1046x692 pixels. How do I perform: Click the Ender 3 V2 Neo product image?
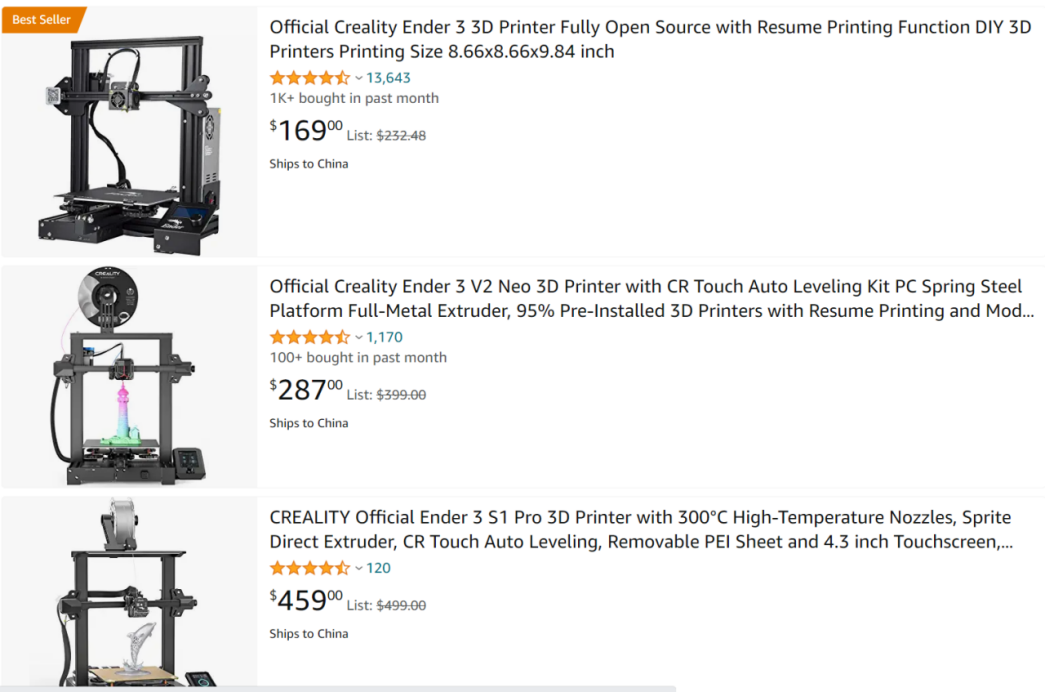point(129,378)
